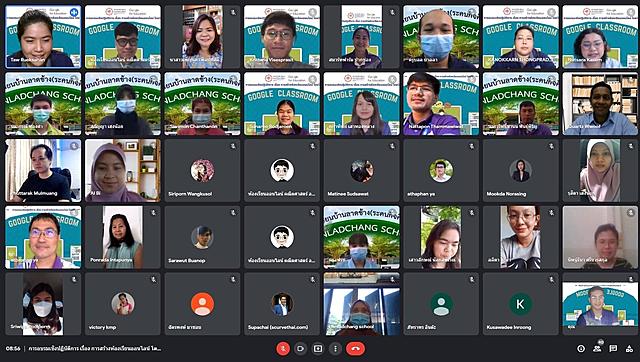Click athaphan ya's profile avatar
Screen dimensions: 640x362
pyautogui.click(x=441, y=170)
